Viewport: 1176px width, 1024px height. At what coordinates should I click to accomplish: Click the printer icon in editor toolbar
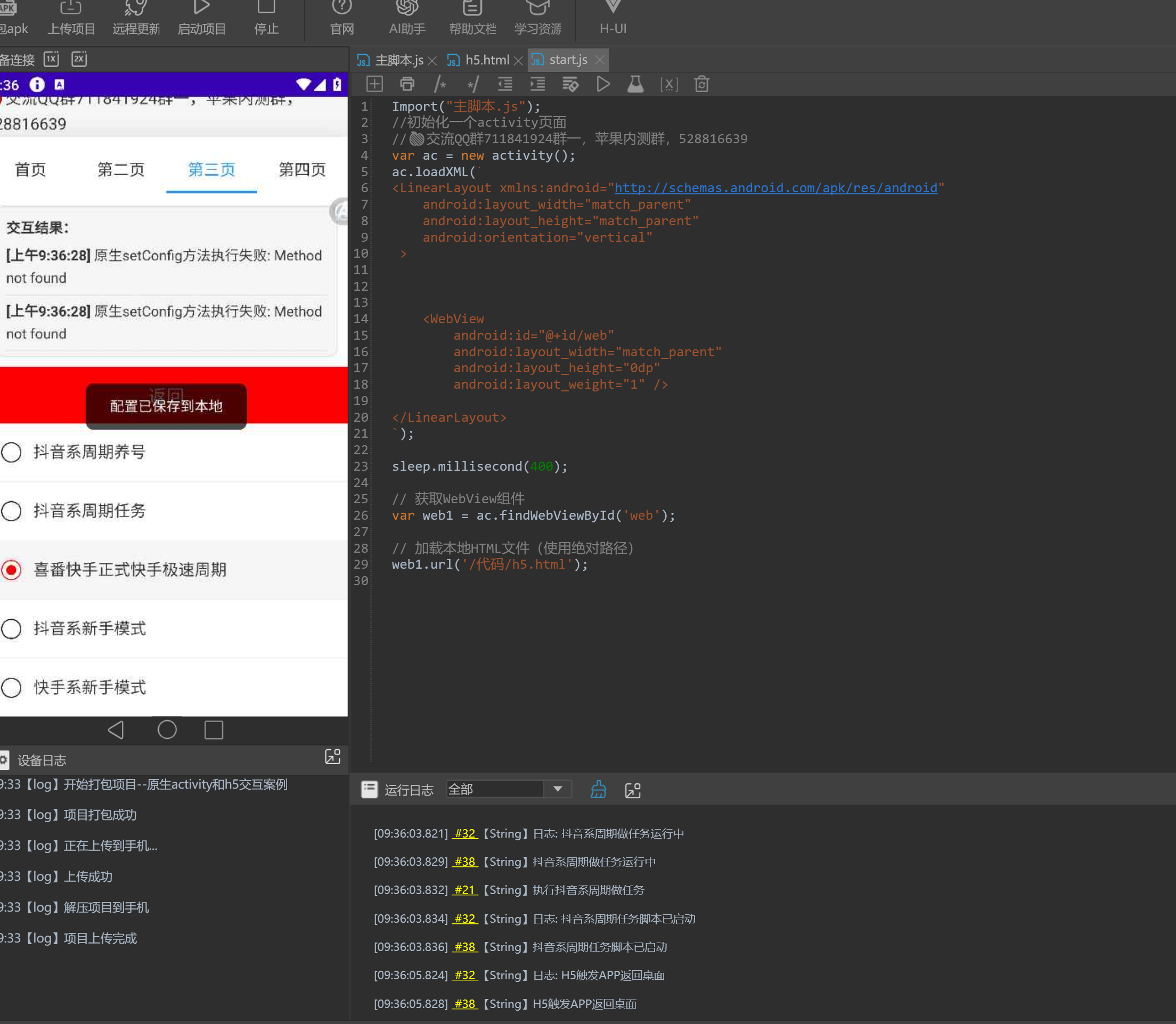[407, 85]
